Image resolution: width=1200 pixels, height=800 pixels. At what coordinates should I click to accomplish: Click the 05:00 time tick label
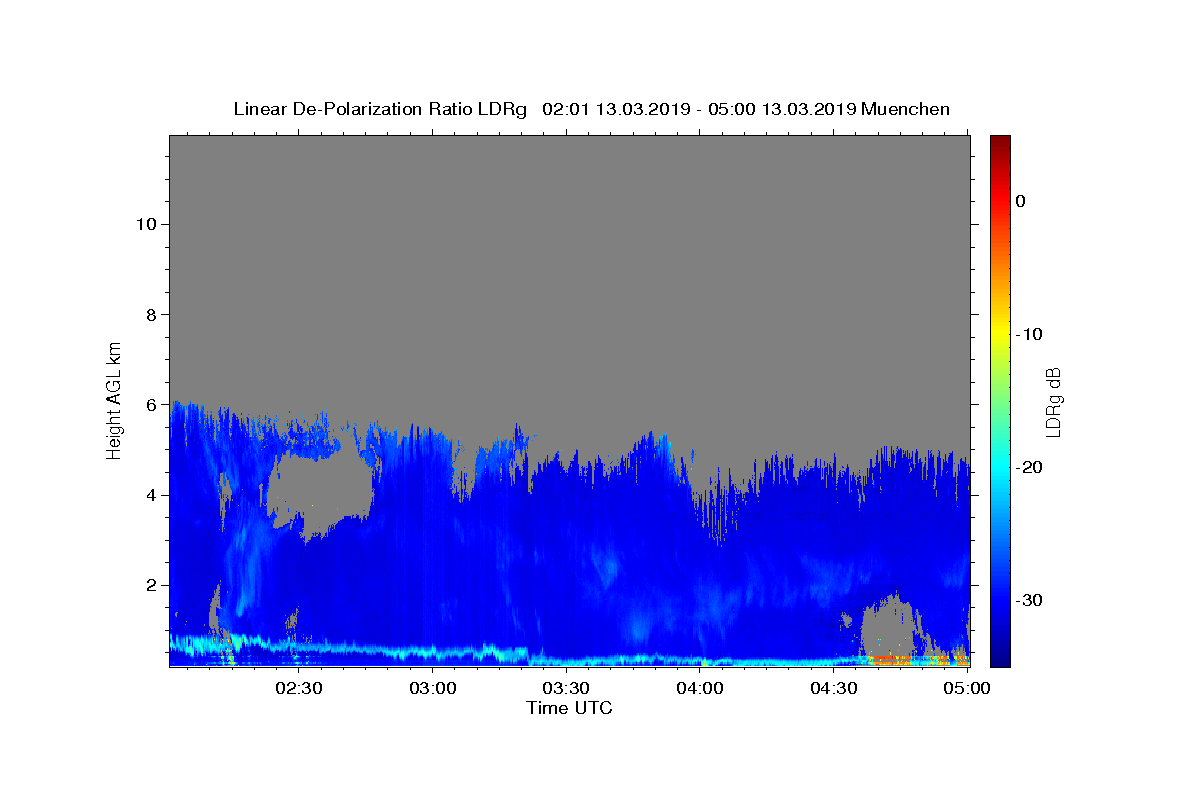click(967, 688)
